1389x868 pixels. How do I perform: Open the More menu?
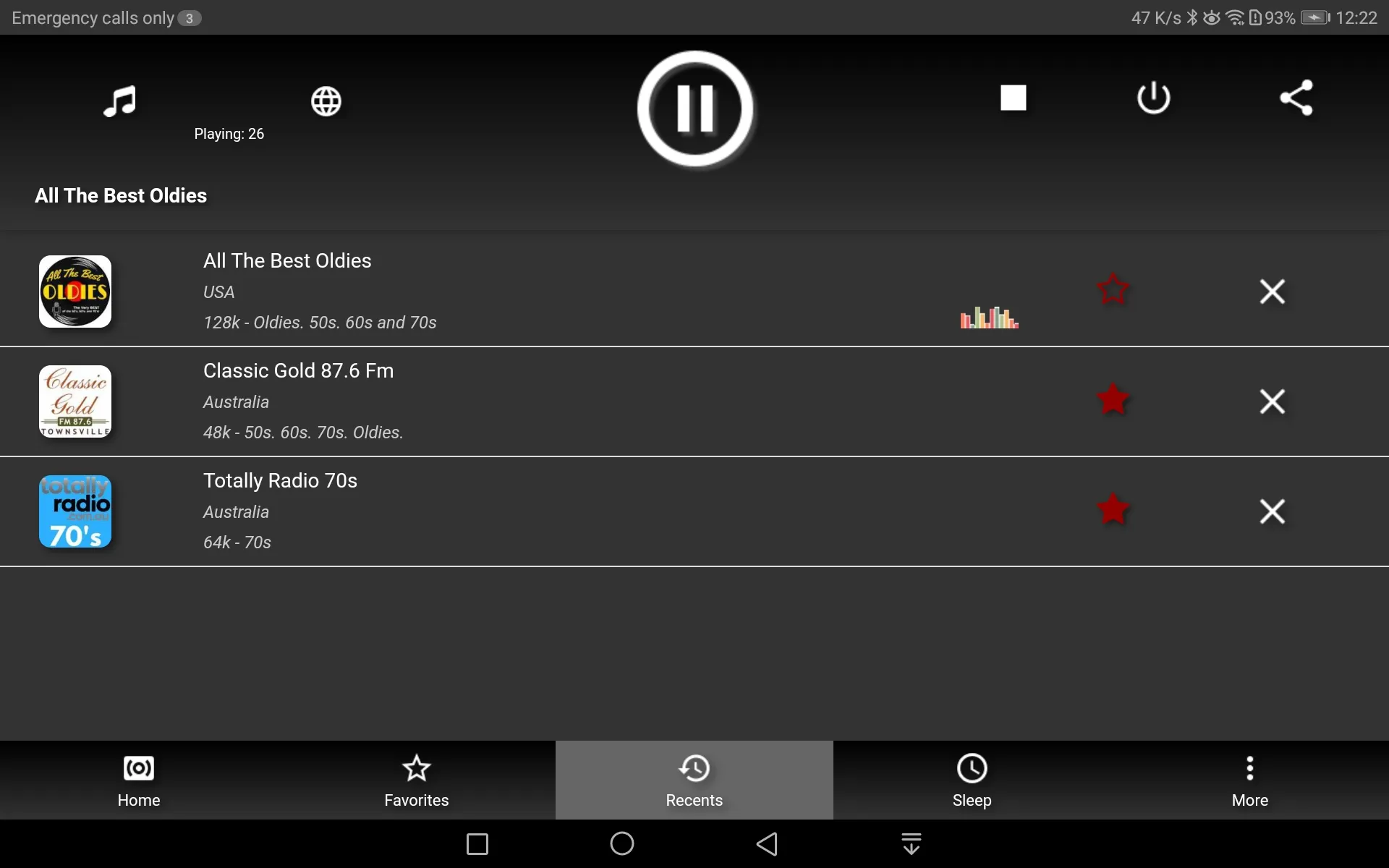coord(1250,780)
